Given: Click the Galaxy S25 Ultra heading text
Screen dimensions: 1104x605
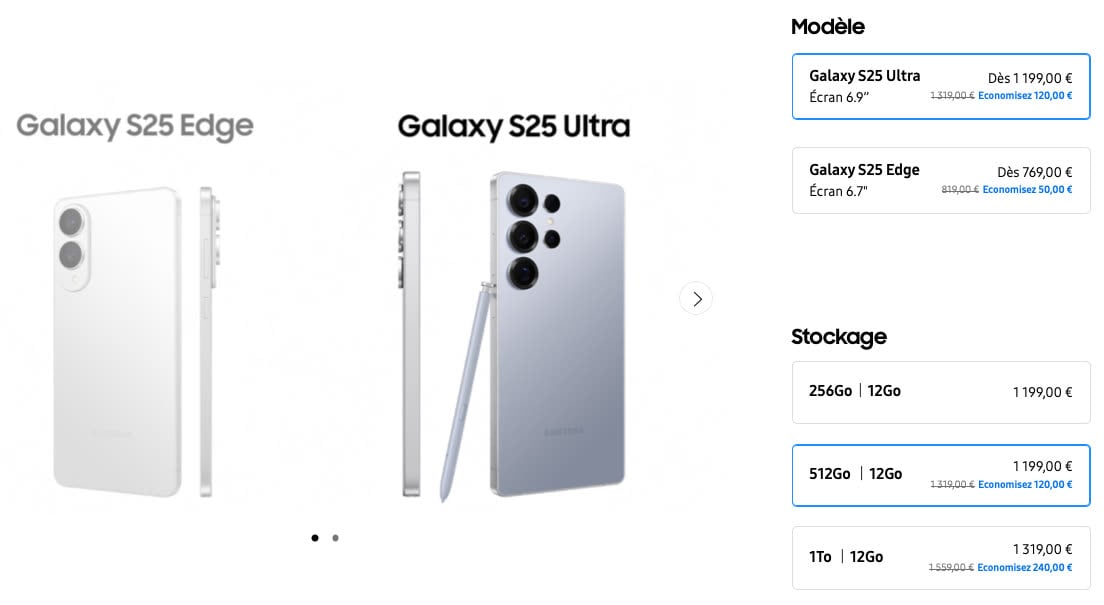Looking at the screenshot, I should coord(513,127).
